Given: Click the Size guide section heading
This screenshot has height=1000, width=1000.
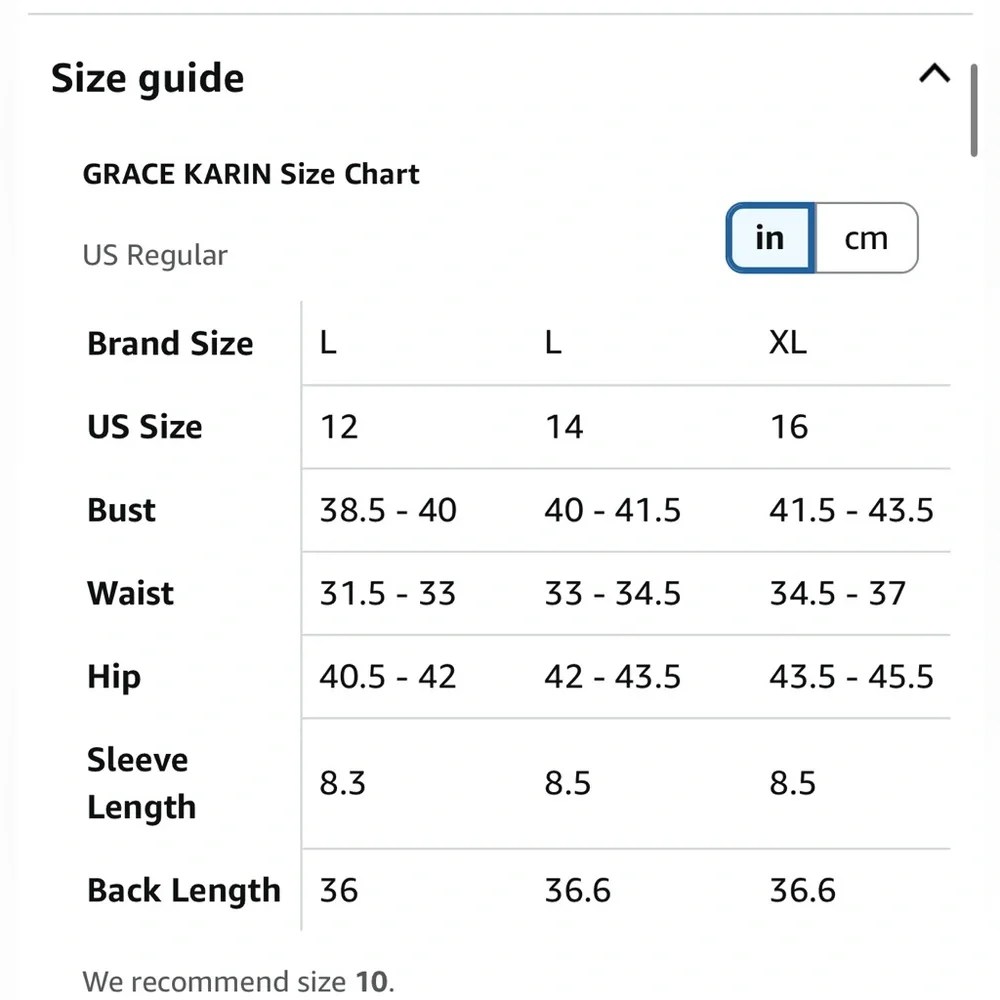Looking at the screenshot, I should [x=148, y=78].
